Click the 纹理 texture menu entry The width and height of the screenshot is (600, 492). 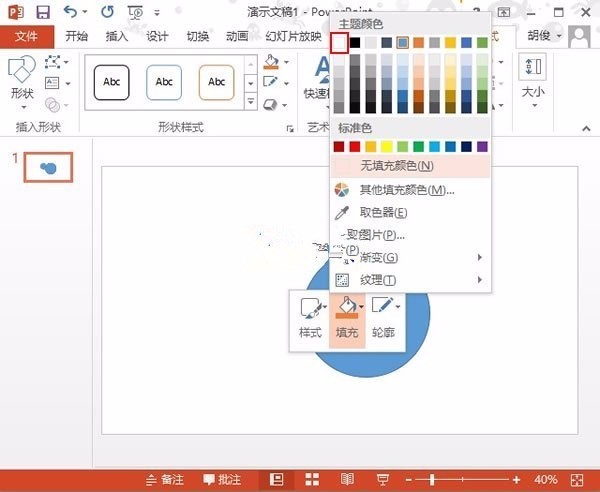click(x=411, y=280)
